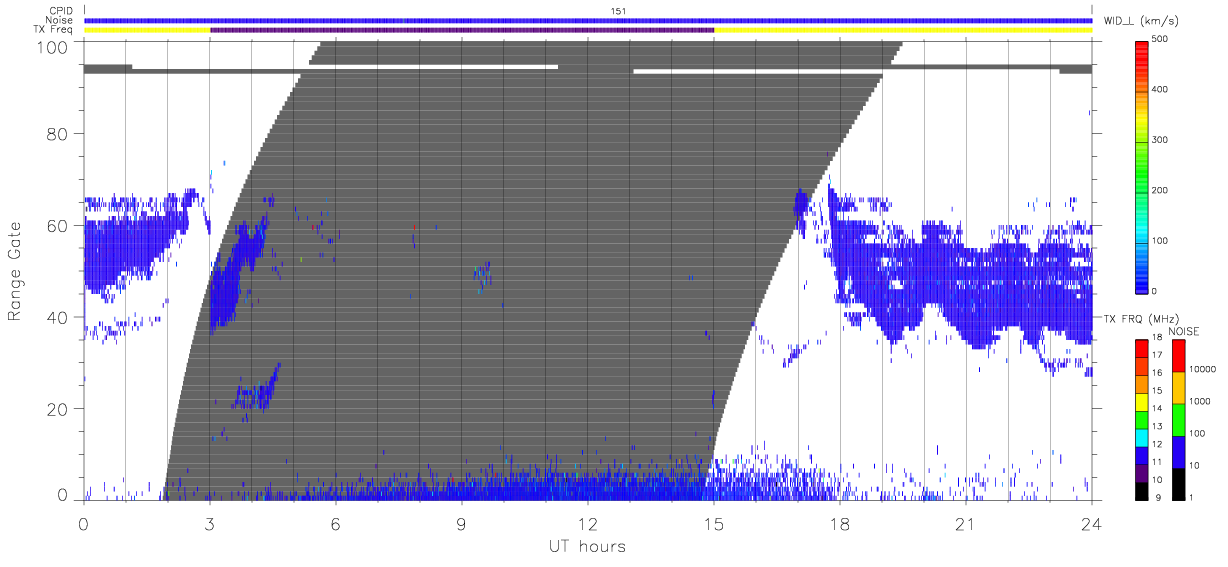The image size is (1228, 567).
Task: Select the purple segment of the TX Freq strip
Action: pyautogui.click(x=462, y=30)
